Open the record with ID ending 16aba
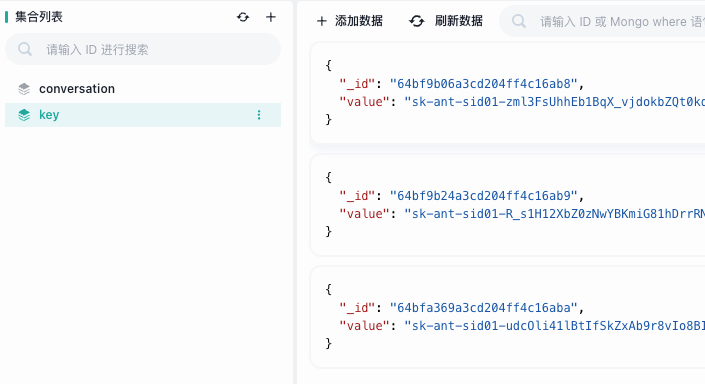Screen dimensions: 705x384 (x=508, y=317)
